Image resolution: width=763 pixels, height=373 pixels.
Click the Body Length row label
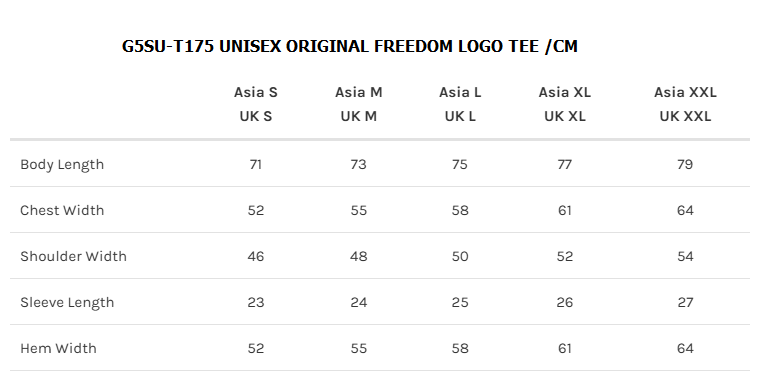tap(62, 165)
